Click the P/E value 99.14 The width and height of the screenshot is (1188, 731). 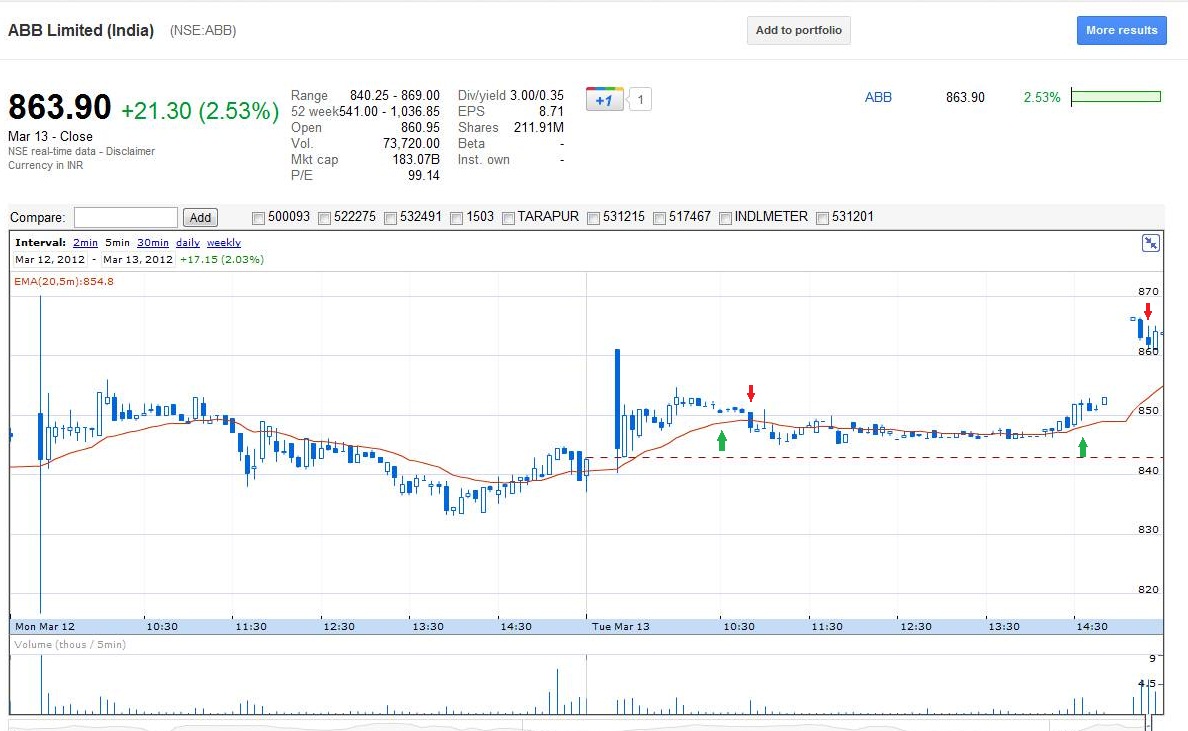tap(424, 176)
